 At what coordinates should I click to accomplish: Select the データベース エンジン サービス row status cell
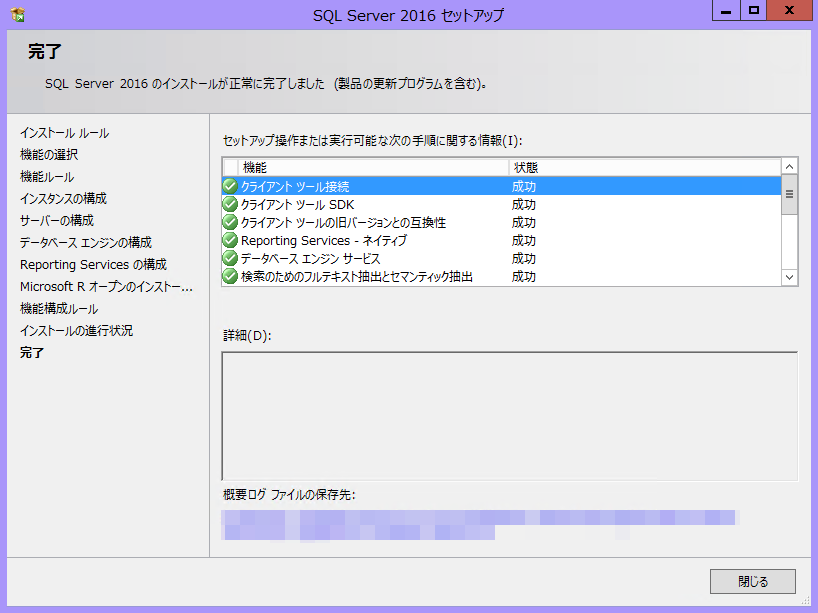[524, 258]
